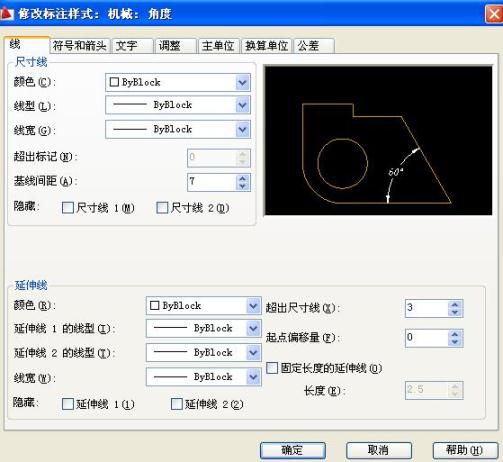Switch to the 符号和箭头 tab
This screenshot has width=503, height=462.
pyautogui.click(x=80, y=46)
